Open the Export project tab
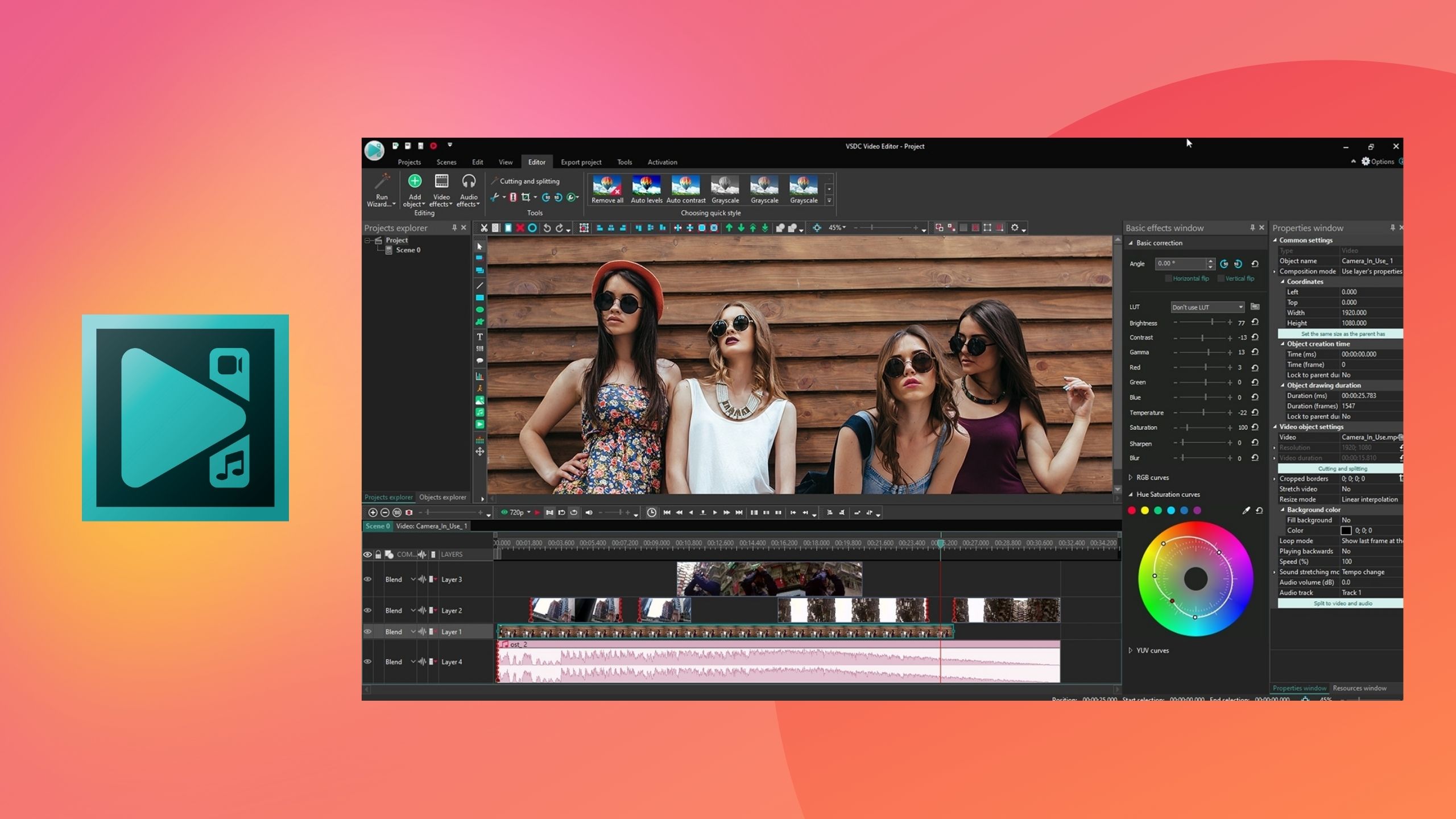 point(581,162)
